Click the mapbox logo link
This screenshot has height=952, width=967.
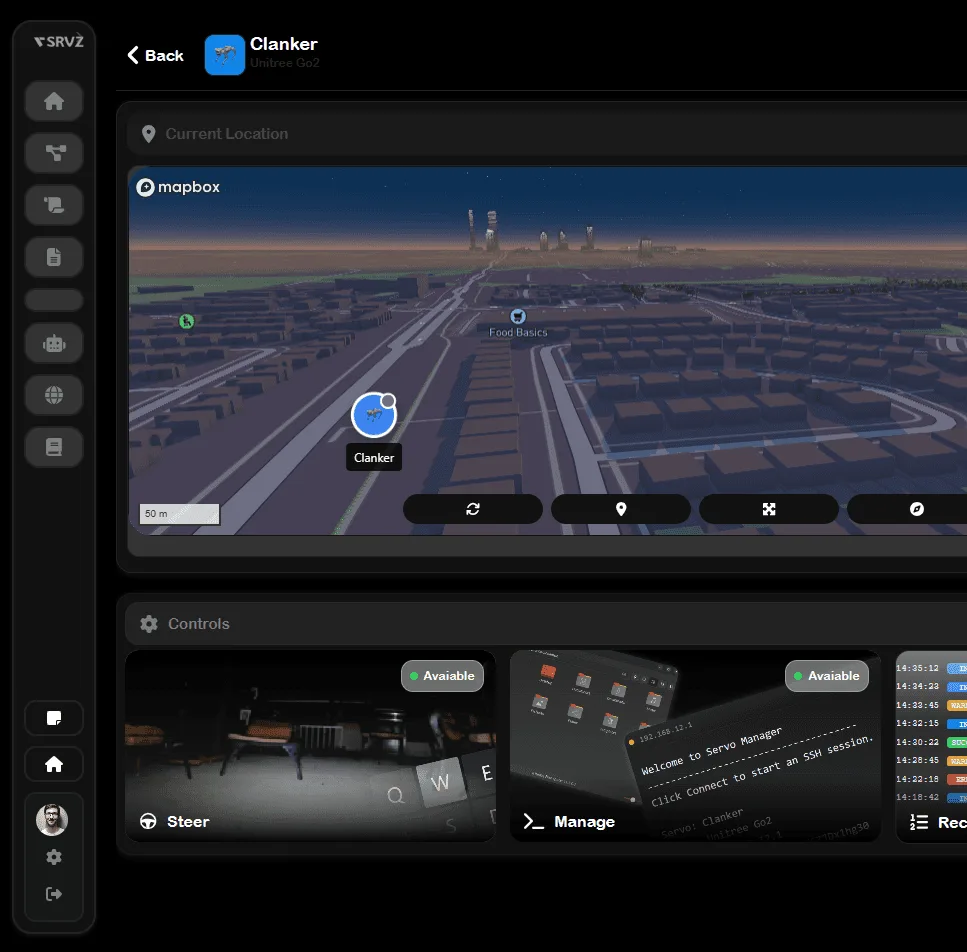point(179,187)
